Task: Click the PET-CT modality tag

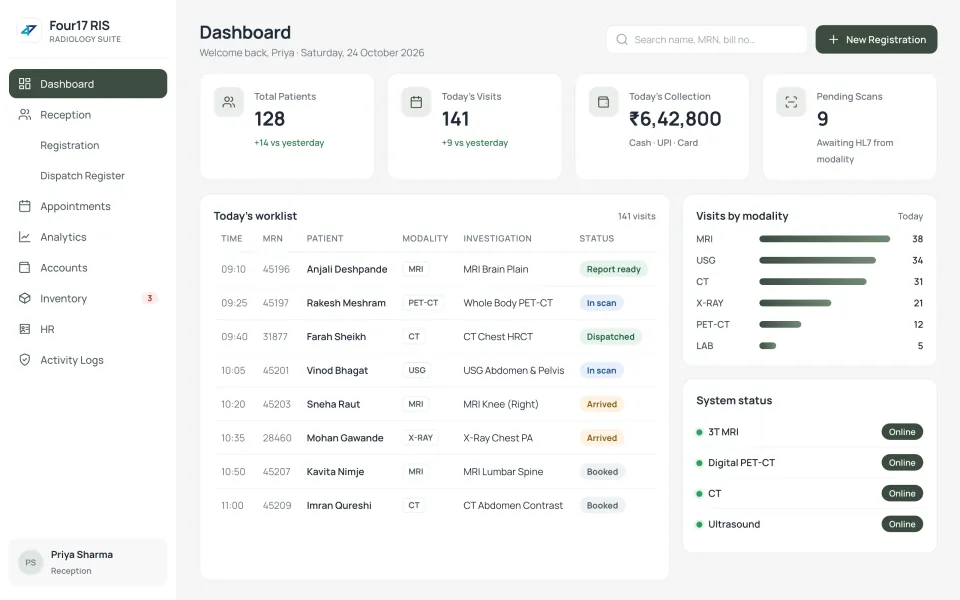Action: (x=423, y=303)
